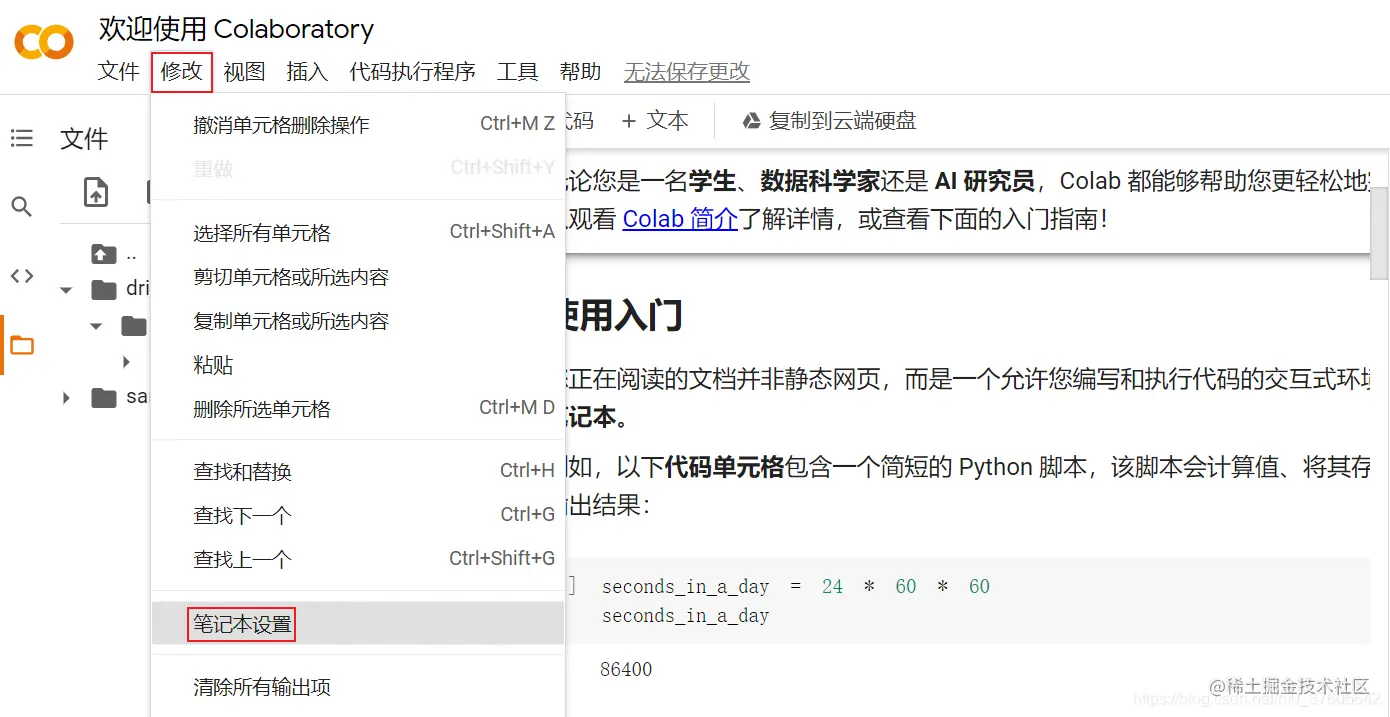Open the Colab 简介 link

click(x=680, y=219)
